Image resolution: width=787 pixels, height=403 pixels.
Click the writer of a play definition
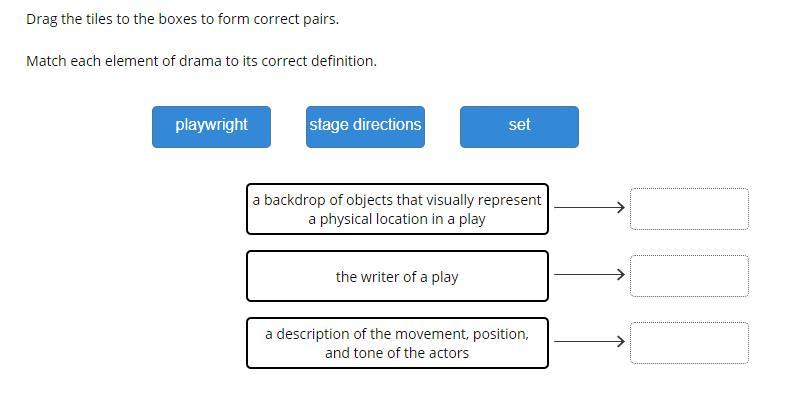397,276
